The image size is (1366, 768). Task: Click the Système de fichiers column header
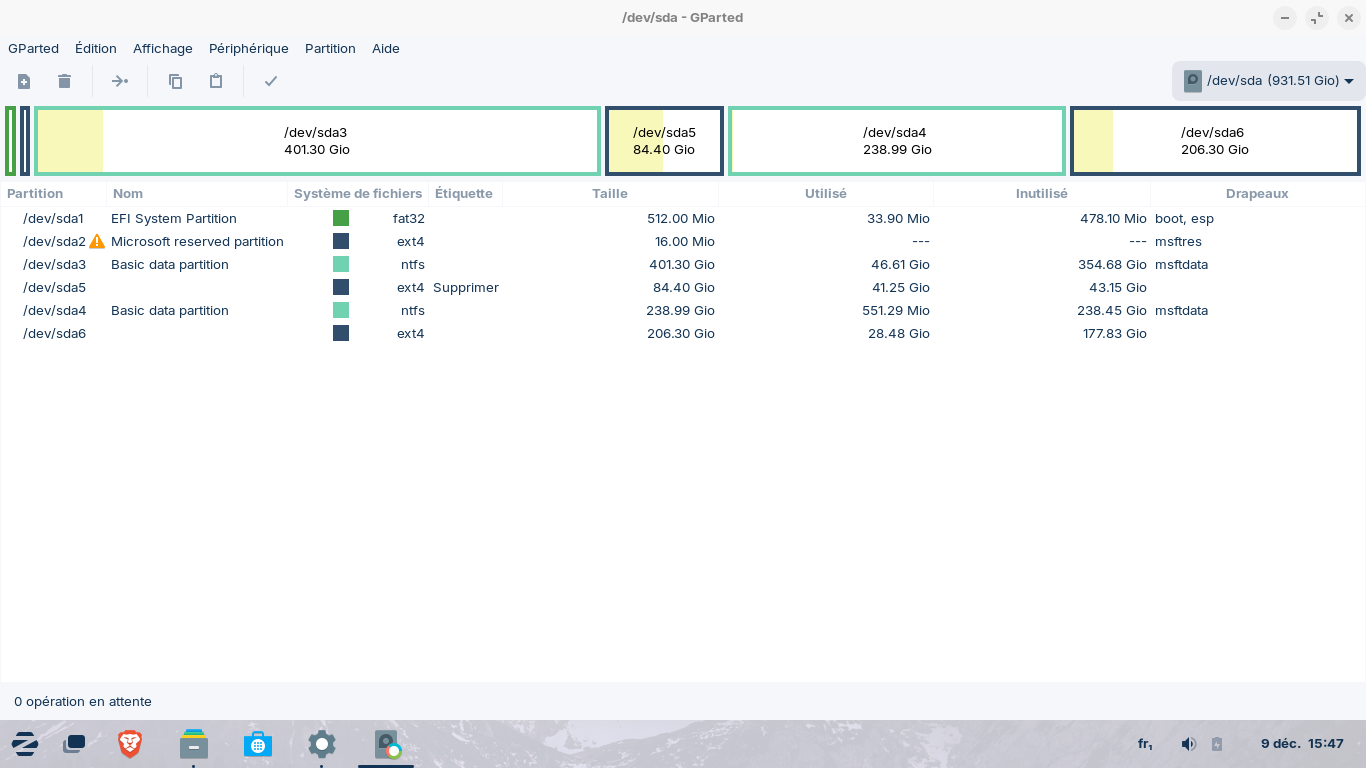pos(357,193)
